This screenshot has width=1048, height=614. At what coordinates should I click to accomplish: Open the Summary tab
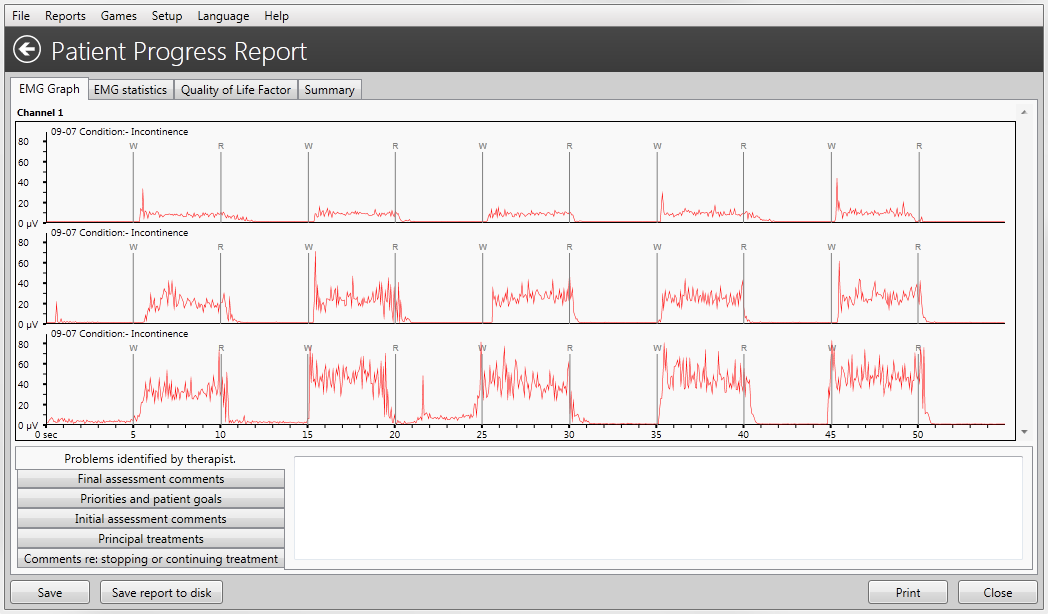(329, 90)
